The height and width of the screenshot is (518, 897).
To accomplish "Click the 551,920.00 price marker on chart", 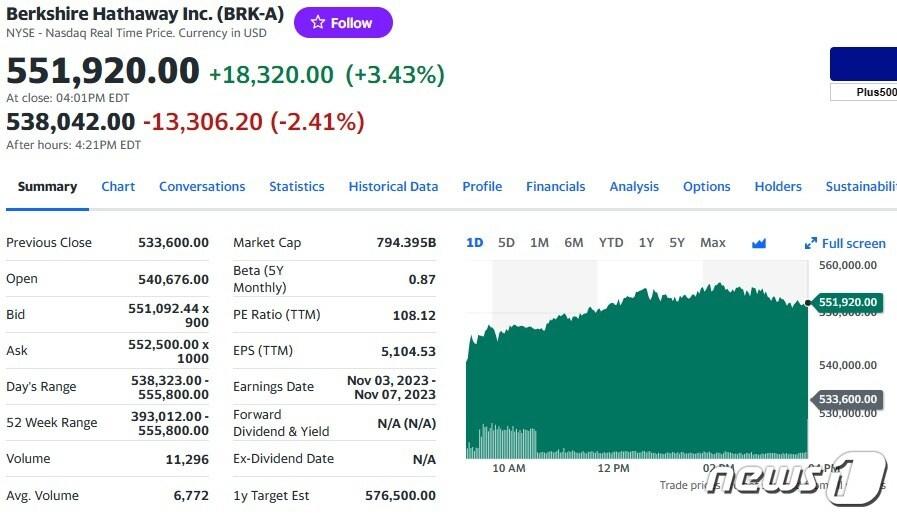I will click(848, 302).
